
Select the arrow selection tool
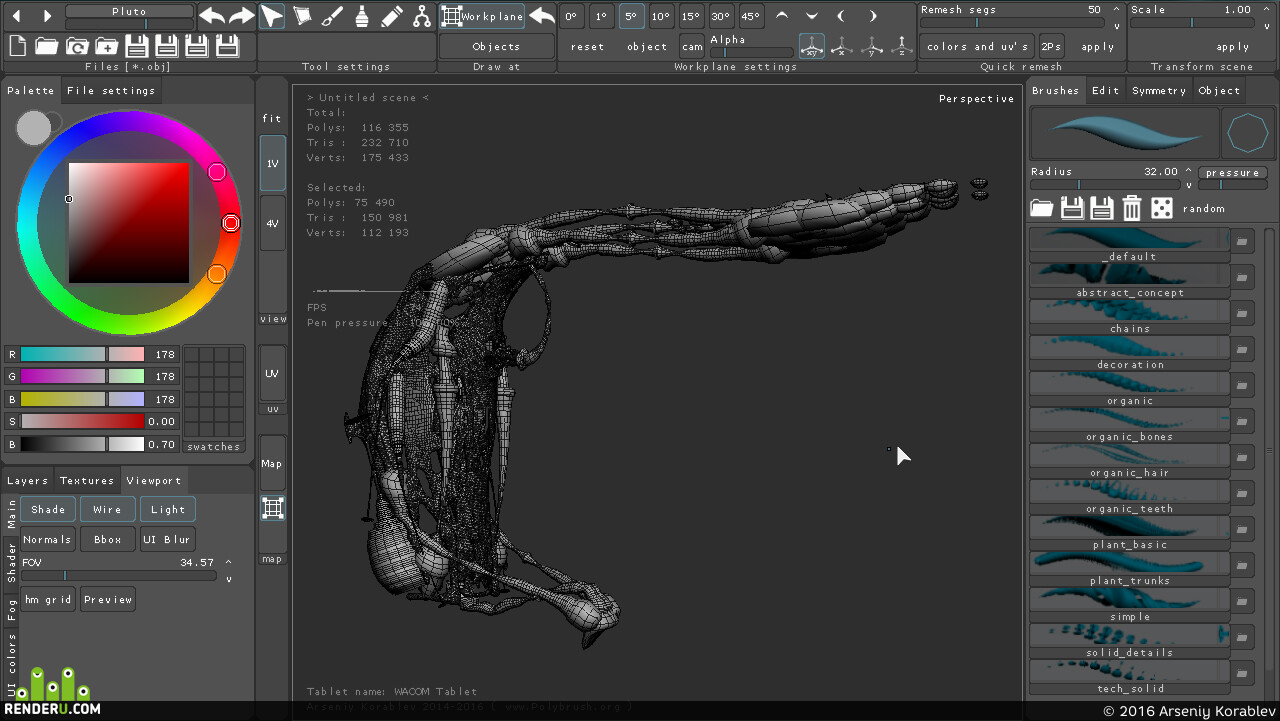tap(272, 16)
